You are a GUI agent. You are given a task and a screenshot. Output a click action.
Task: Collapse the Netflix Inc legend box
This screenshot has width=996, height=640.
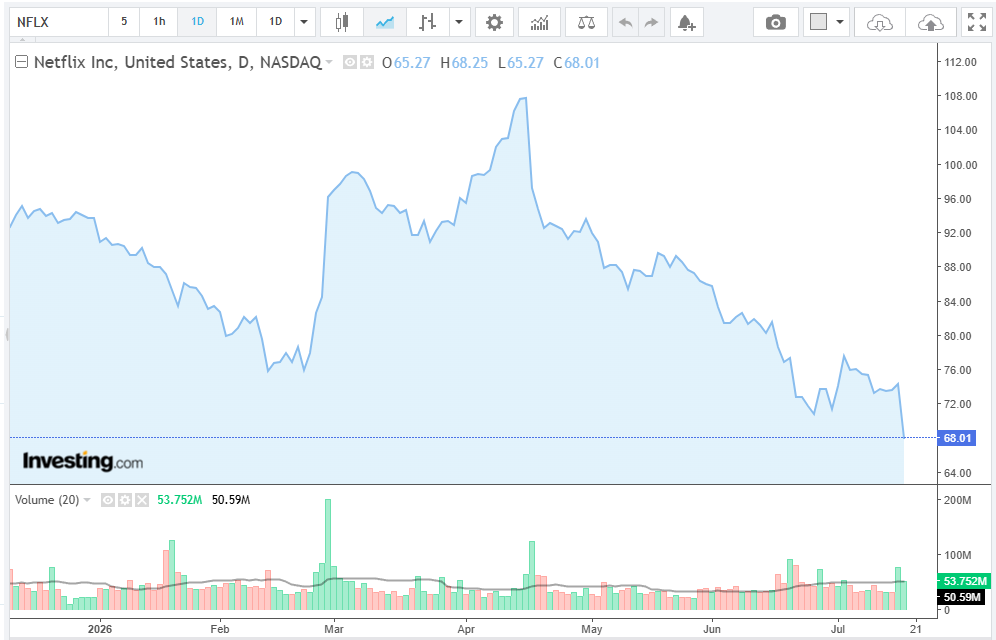[x=21, y=62]
